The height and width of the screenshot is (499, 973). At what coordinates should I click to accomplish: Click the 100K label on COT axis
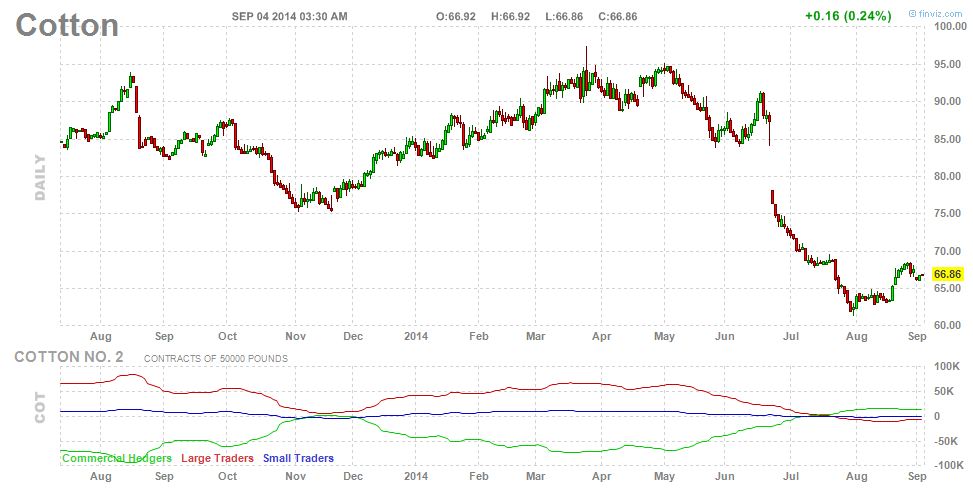[x=946, y=368]
